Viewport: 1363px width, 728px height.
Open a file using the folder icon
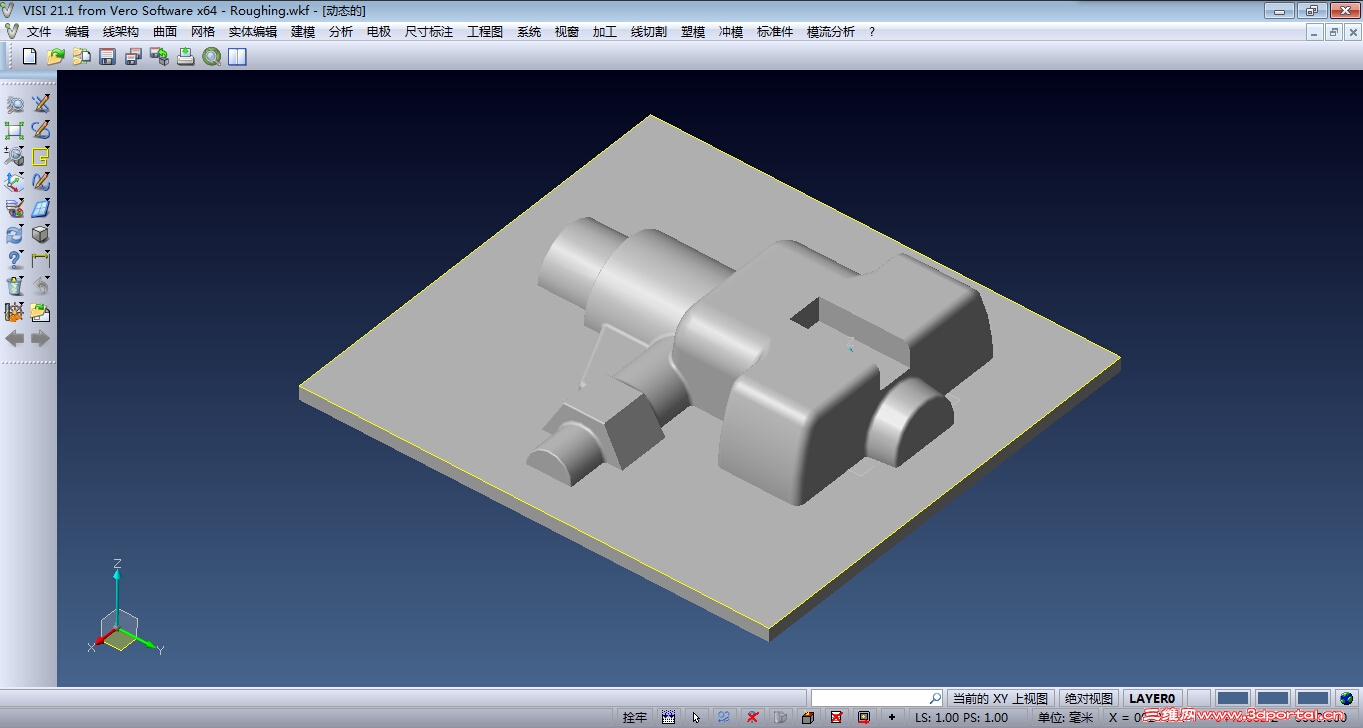(55, 57)
